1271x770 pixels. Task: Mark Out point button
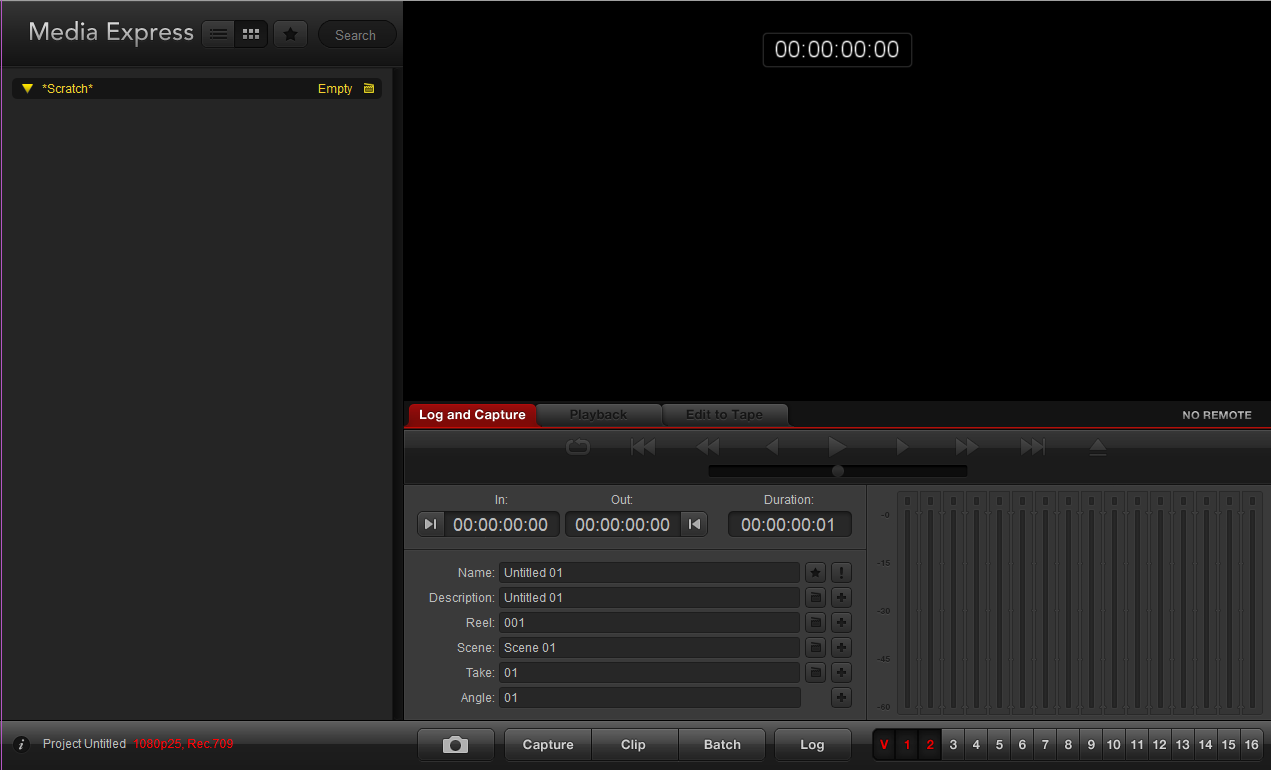pos(694,524)
